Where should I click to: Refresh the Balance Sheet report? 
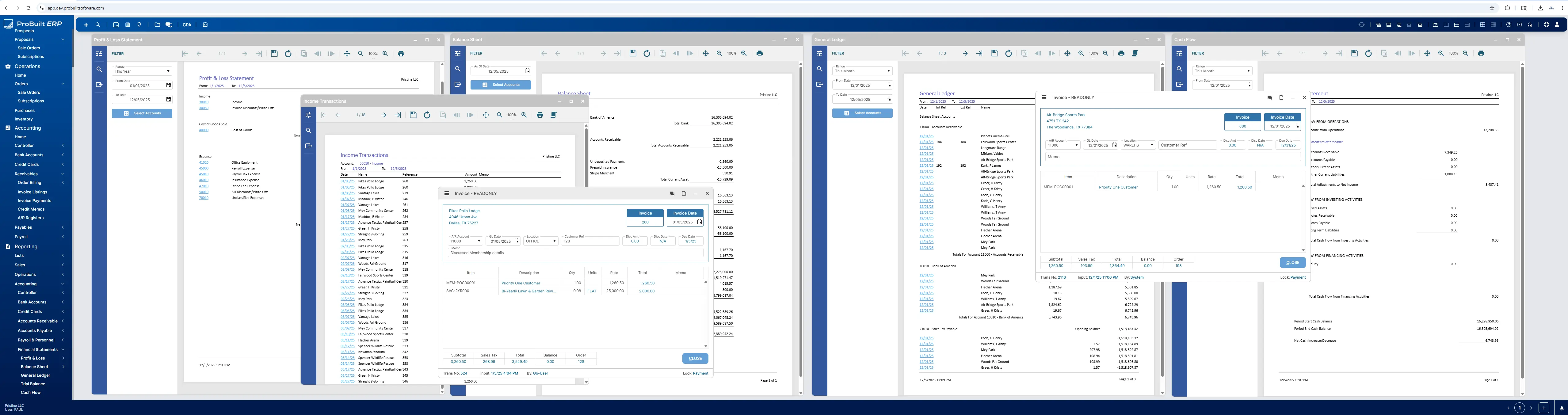point(647,54)
